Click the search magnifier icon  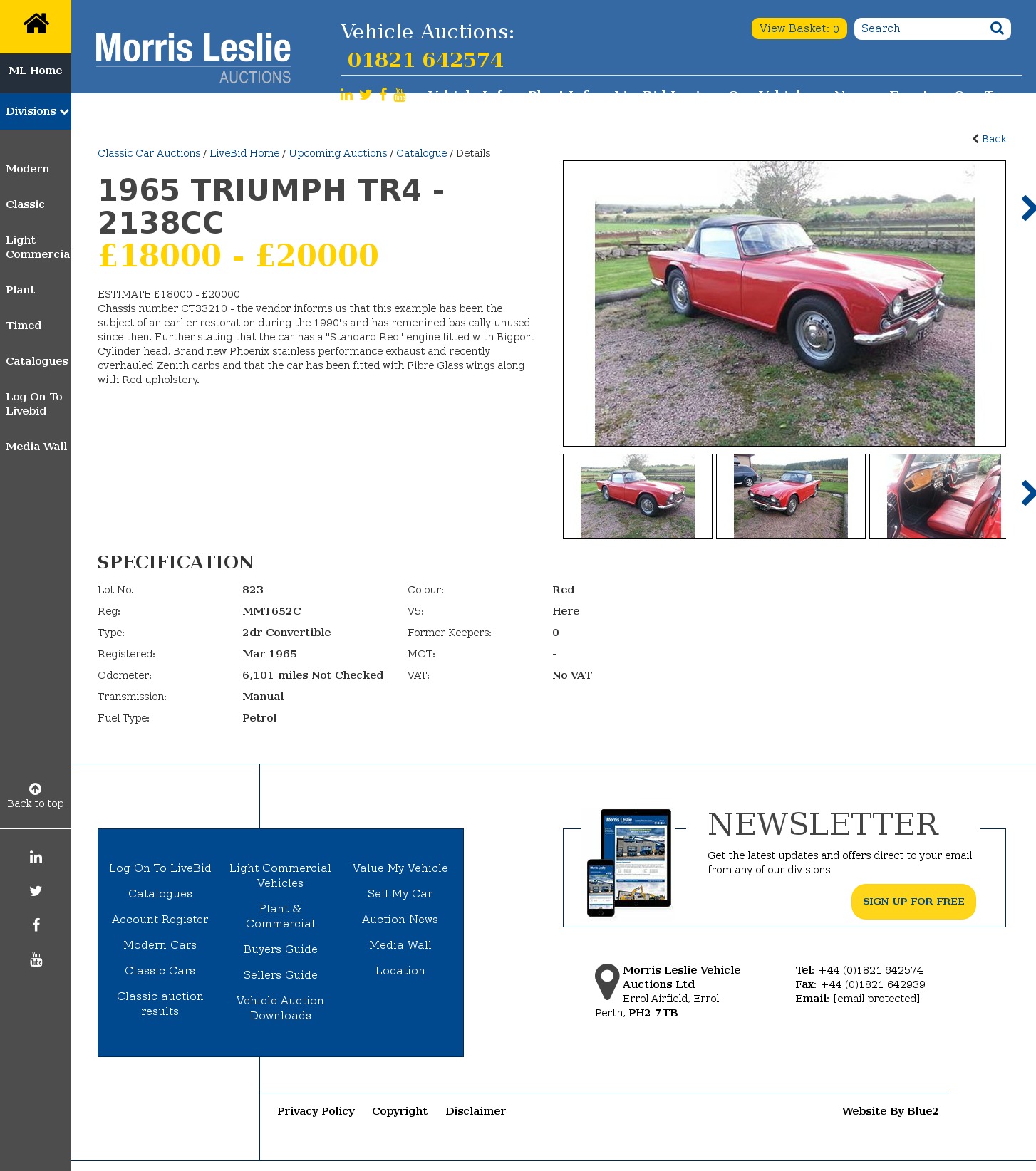997,28
